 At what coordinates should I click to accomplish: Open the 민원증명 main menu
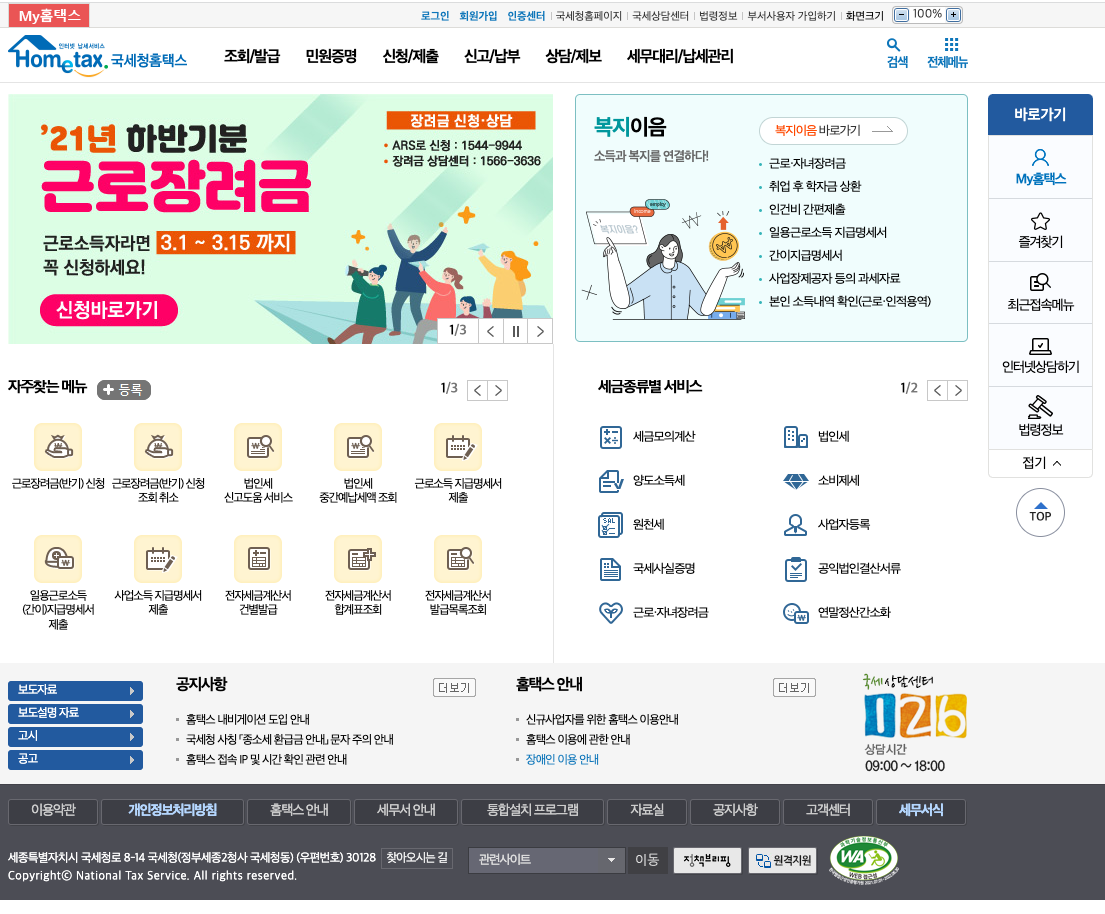point(331,56)
